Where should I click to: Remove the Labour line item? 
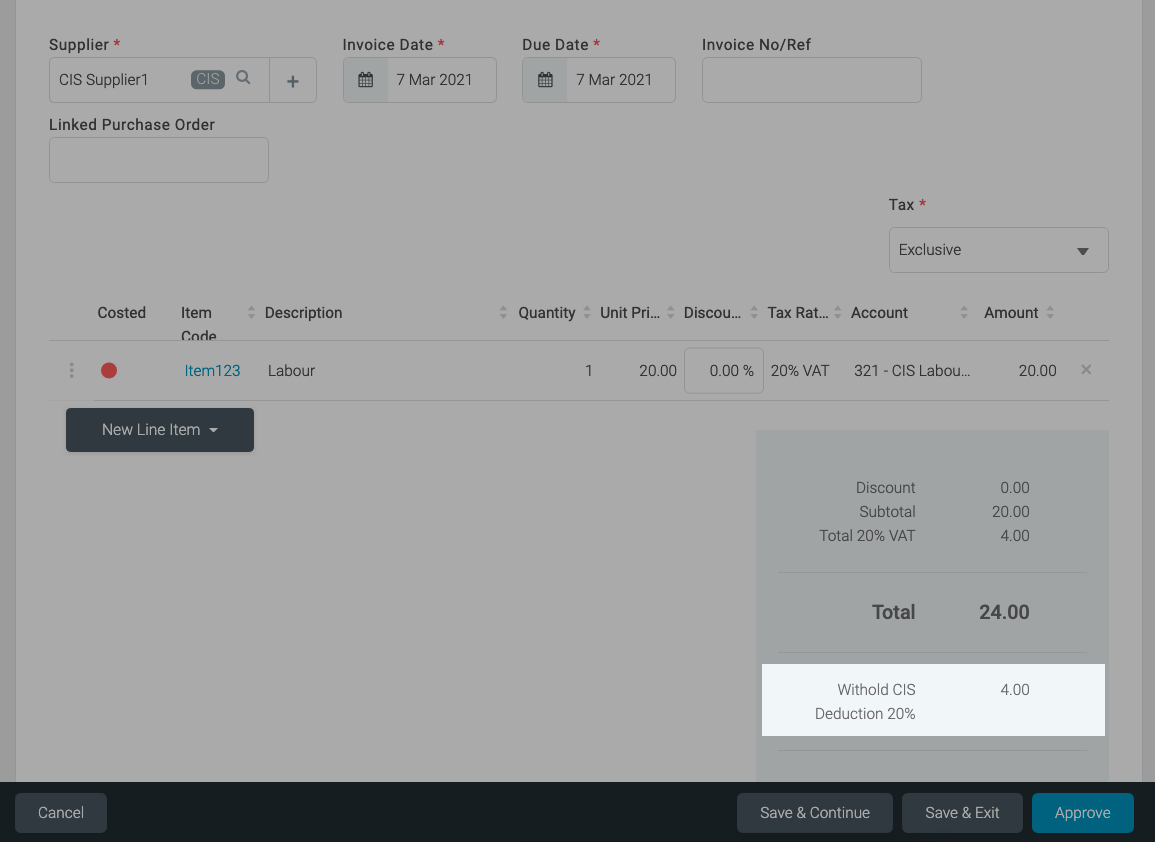[x=1086, y=370]
